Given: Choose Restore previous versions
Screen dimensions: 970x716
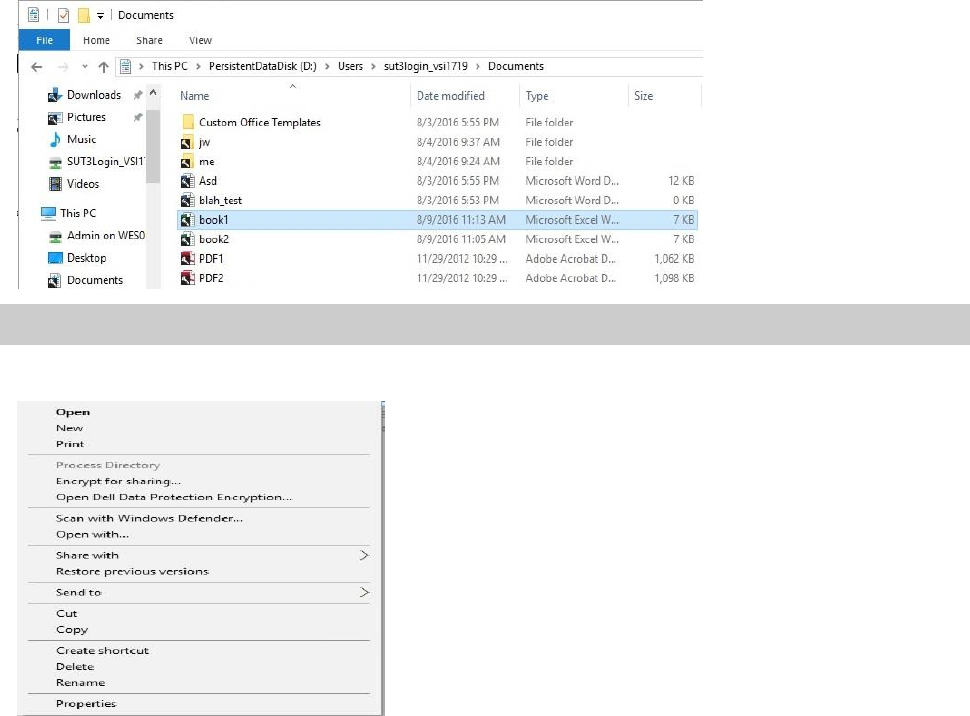Looking at the screenshot, I should click(132, 571).
